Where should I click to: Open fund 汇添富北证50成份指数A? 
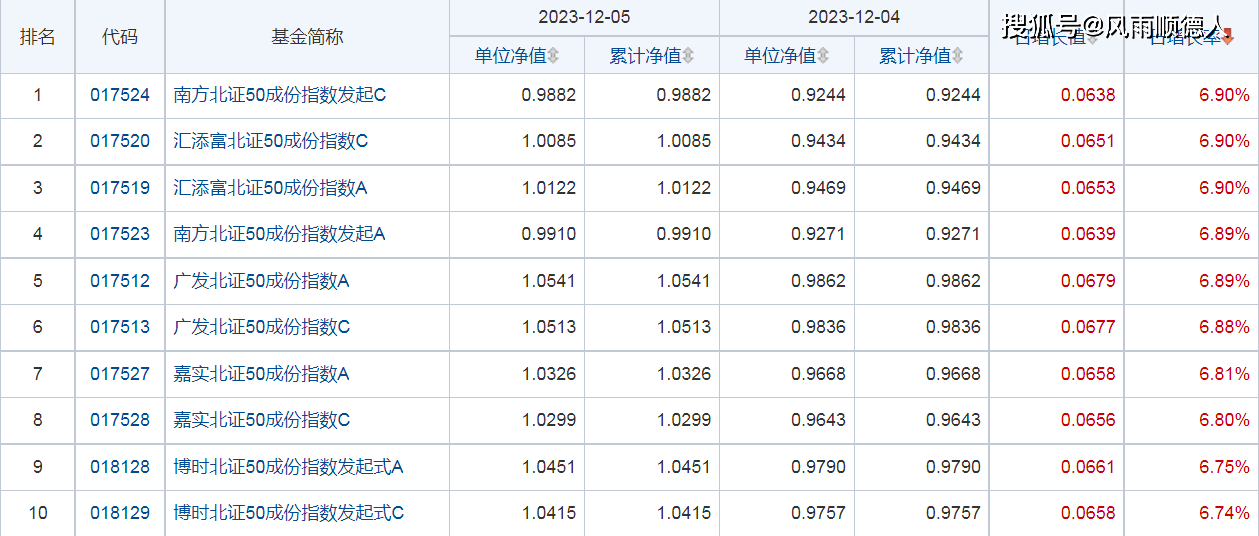point(271,188)
